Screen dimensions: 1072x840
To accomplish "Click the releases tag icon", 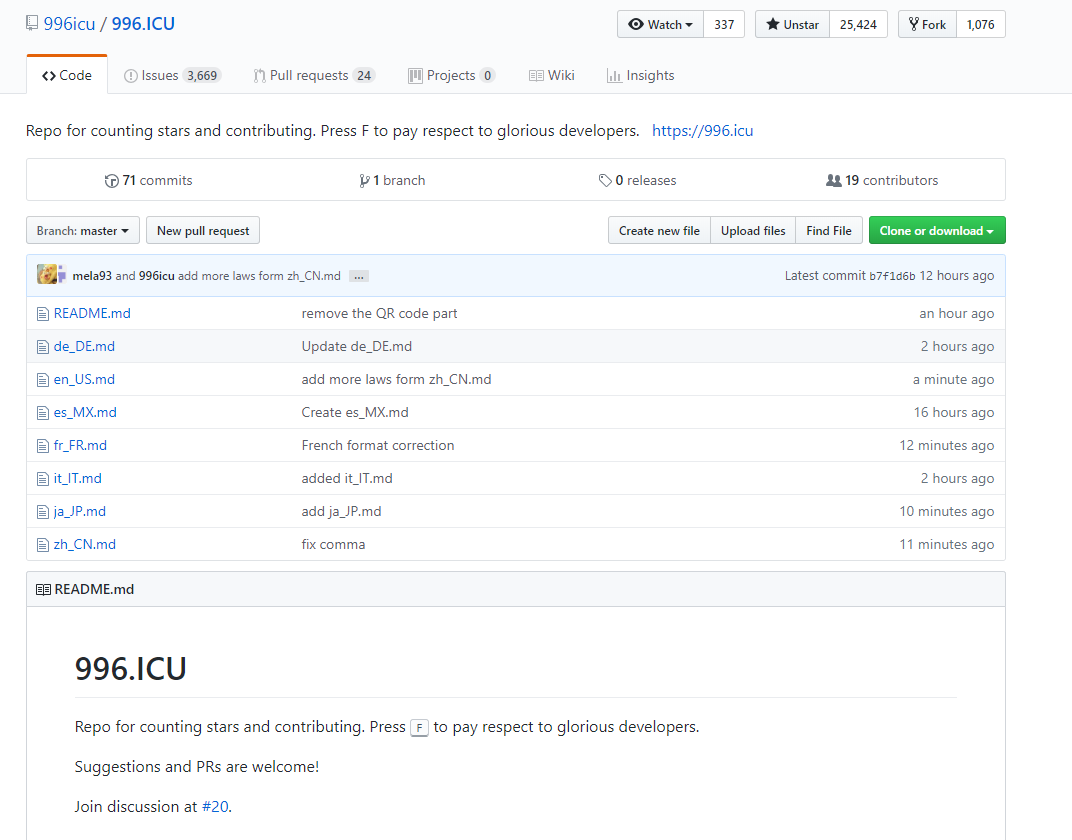I will (x=605, y=181).
